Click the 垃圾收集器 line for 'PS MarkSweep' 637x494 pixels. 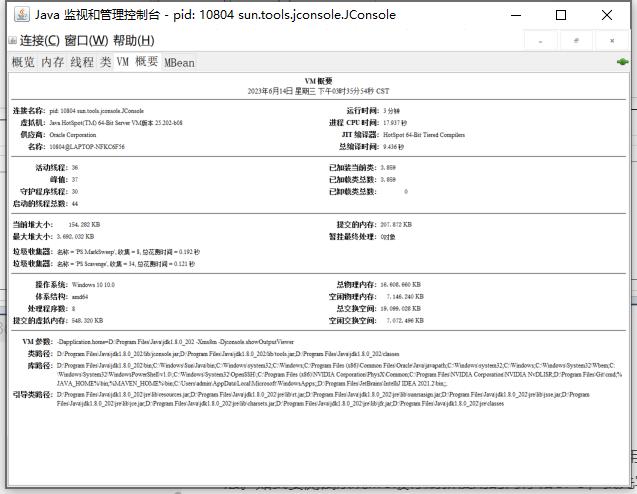pos(128,252)
